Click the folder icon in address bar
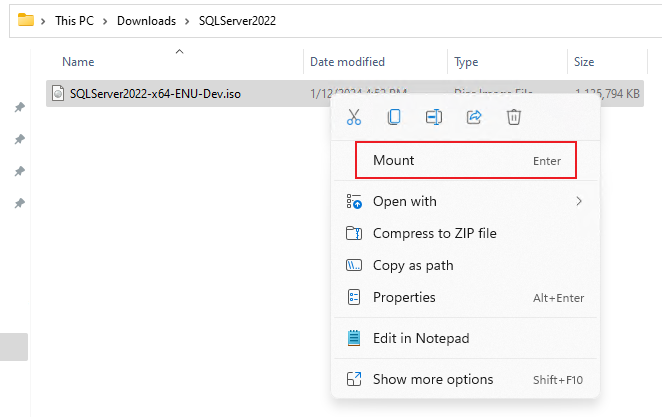The width and height of the screenshot is (662, 417). [x=26, y=20]
